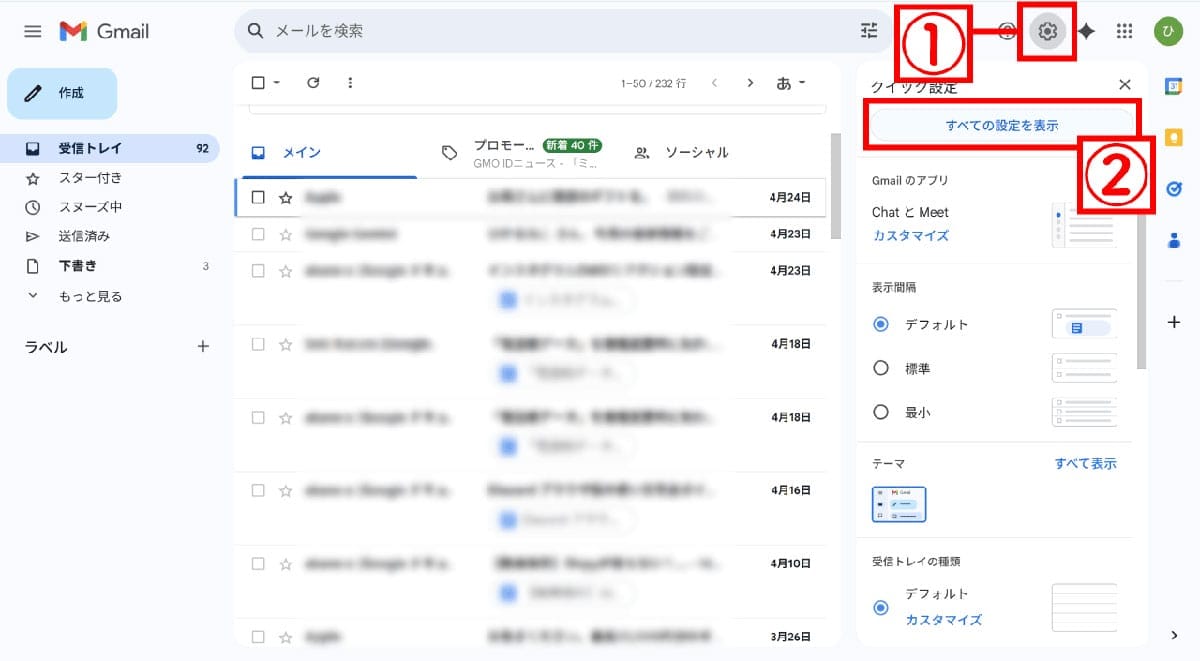
Task: Click the 作成 compose button
Action: click(x=62, y=93)
